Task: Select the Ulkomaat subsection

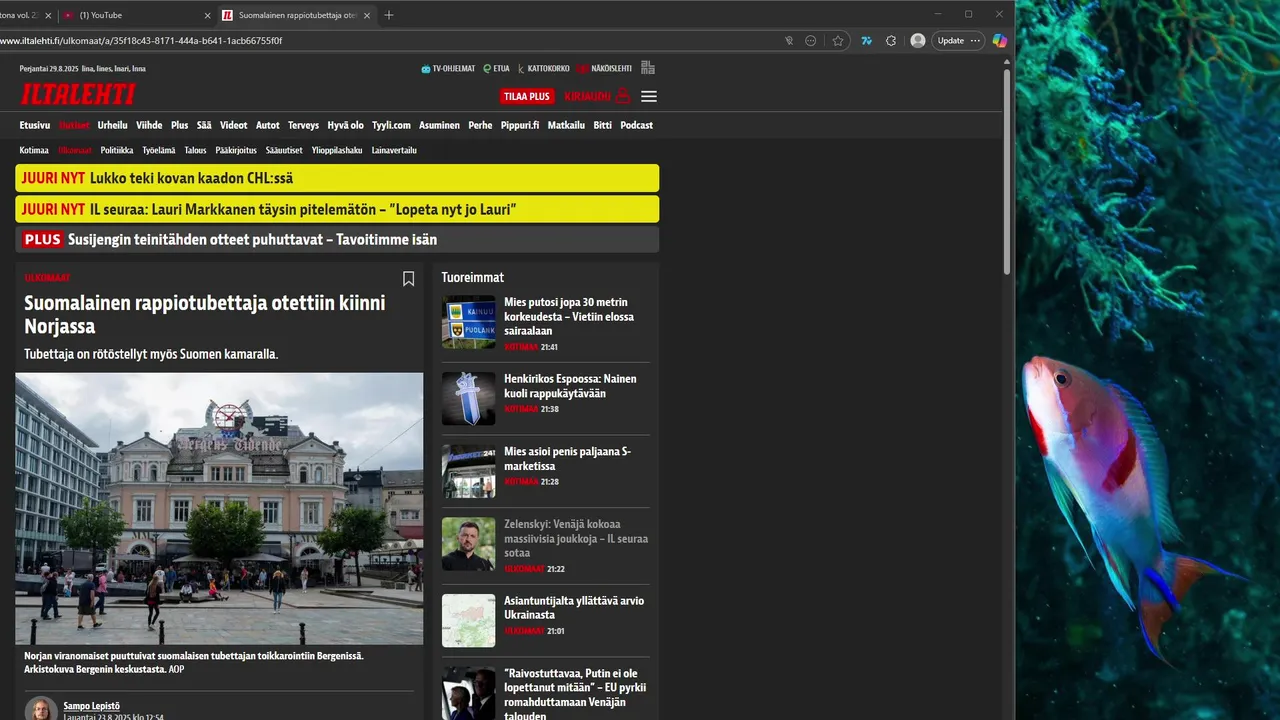Action: [x=75, y=150]
